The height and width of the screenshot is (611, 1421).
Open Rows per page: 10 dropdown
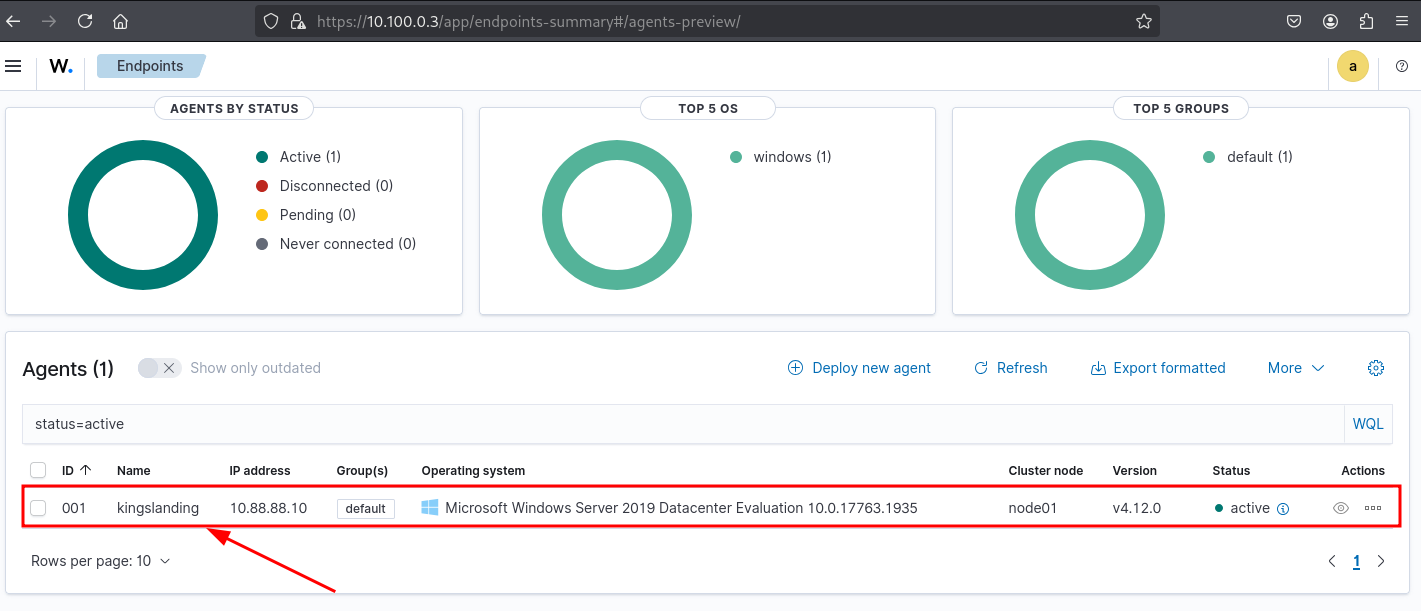coord(101,561)
